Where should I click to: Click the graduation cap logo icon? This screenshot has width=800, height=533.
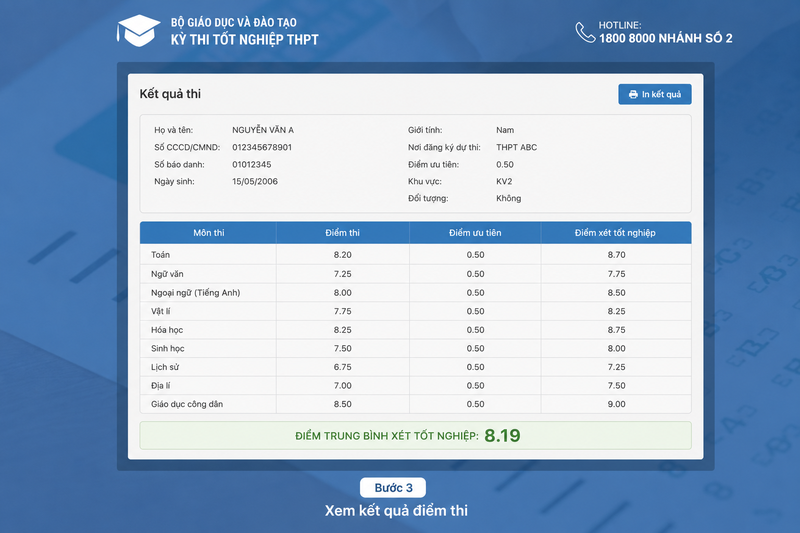tap(138, 31)
